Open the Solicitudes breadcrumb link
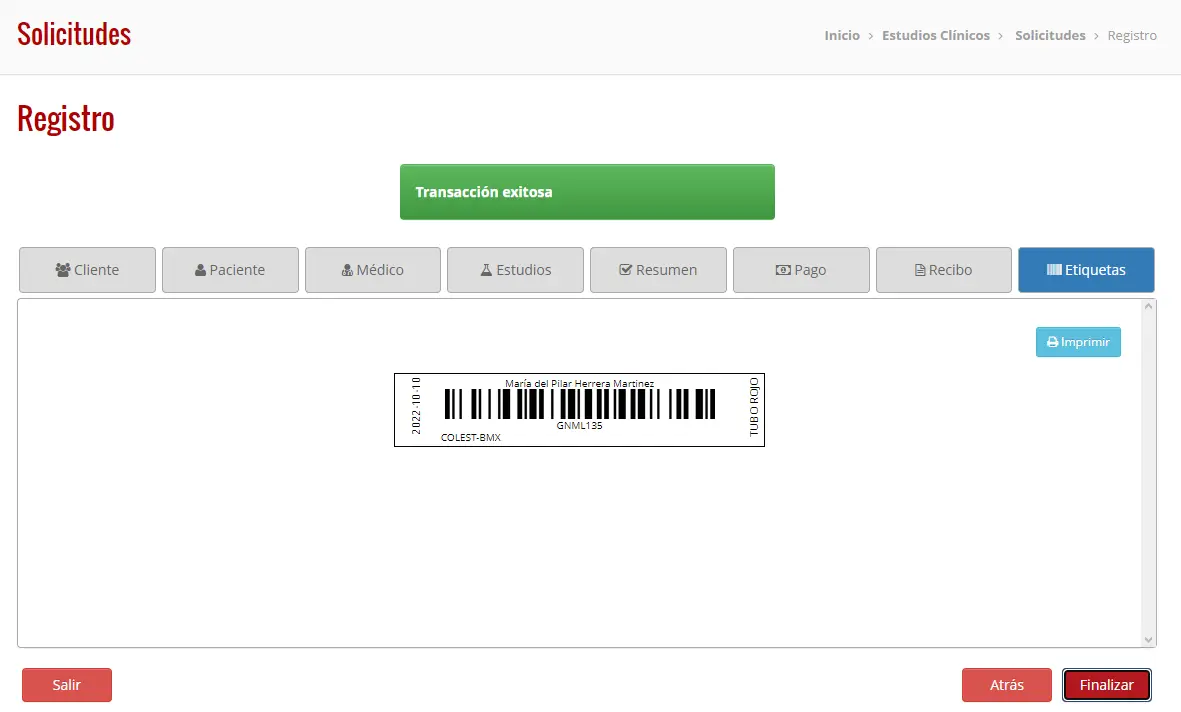Viewport: 1181px width, 712px height. pos(1050,35)
